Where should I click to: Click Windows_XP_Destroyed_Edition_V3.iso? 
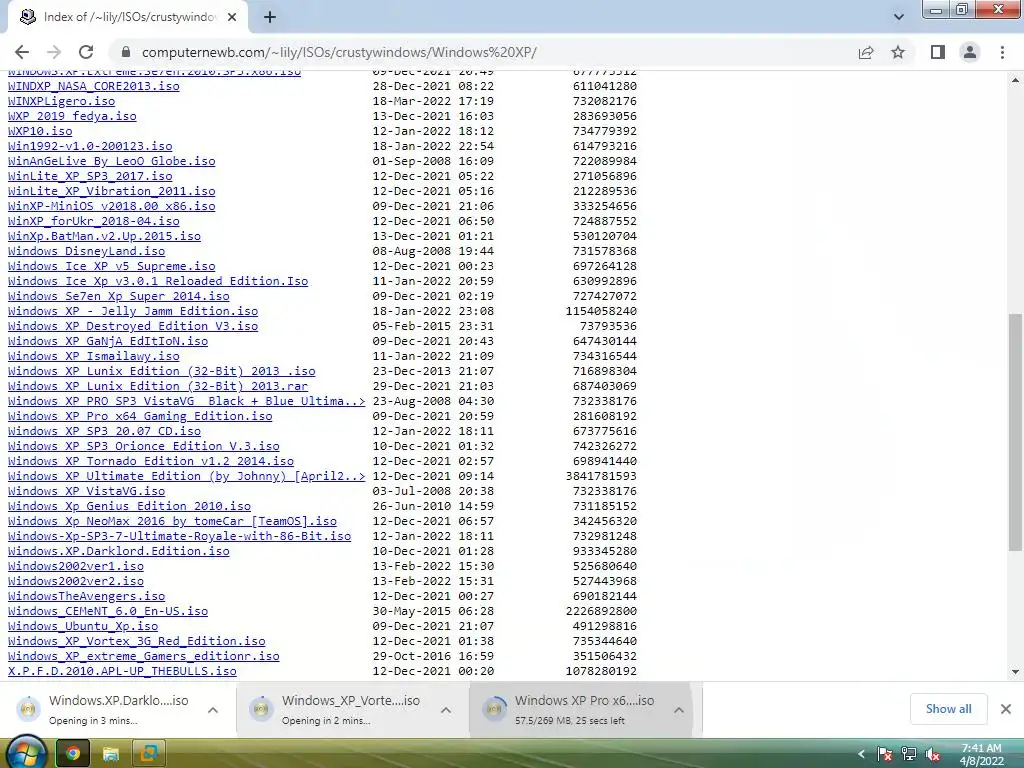pyautogui.click(x=133, y=327)
